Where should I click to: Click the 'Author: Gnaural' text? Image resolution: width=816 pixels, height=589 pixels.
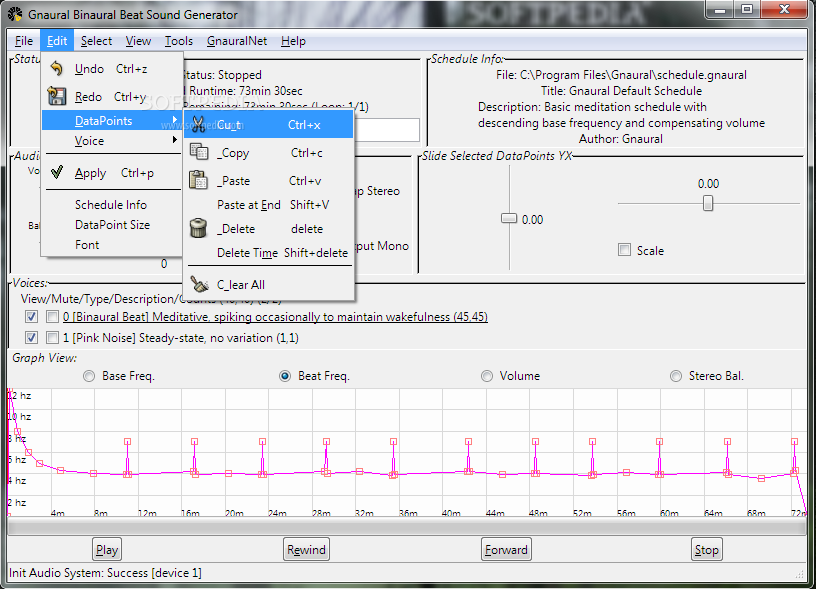tap(620, 139)
